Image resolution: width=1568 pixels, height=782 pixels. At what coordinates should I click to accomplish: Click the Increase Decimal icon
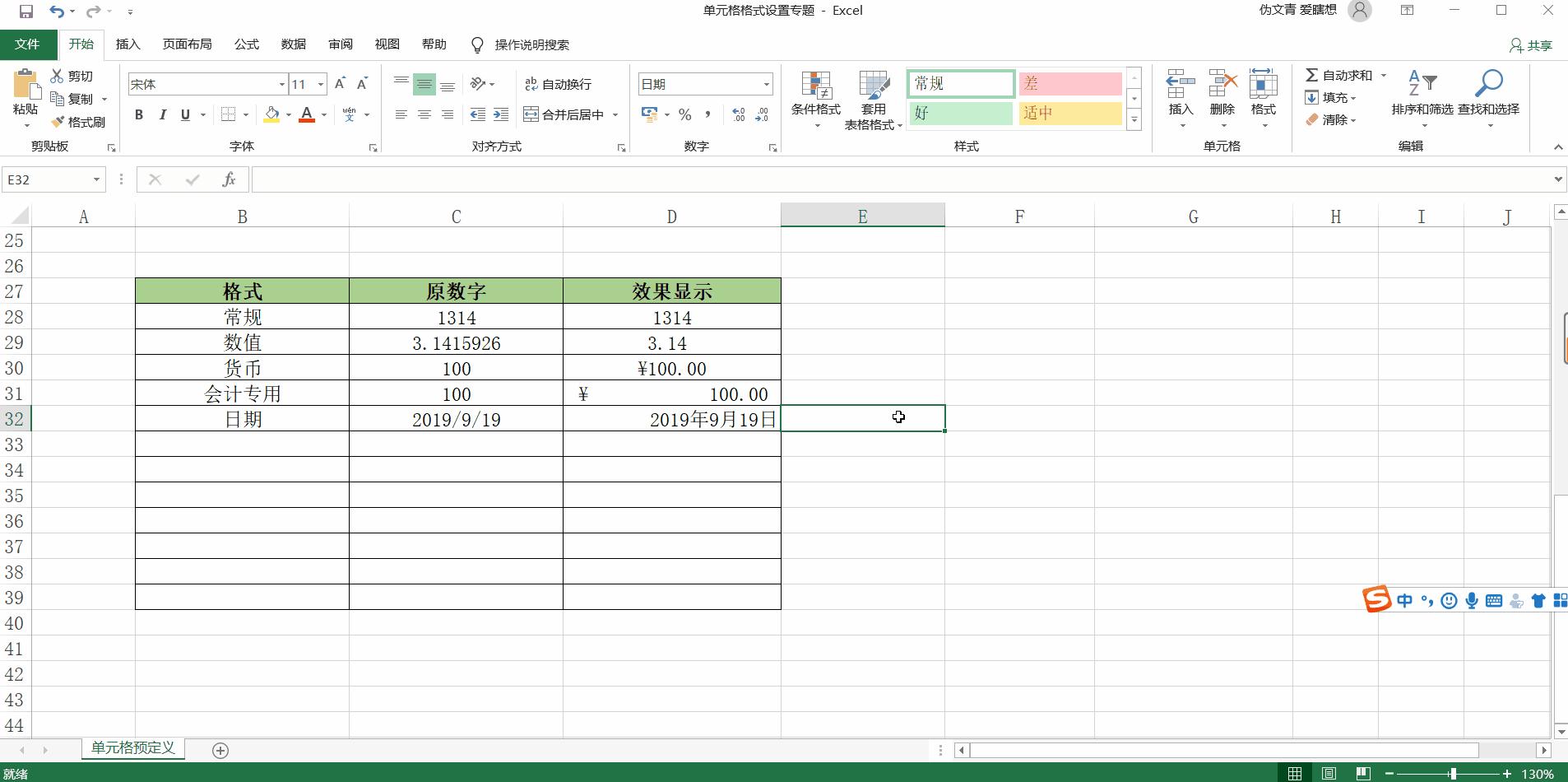click(736, 115)
